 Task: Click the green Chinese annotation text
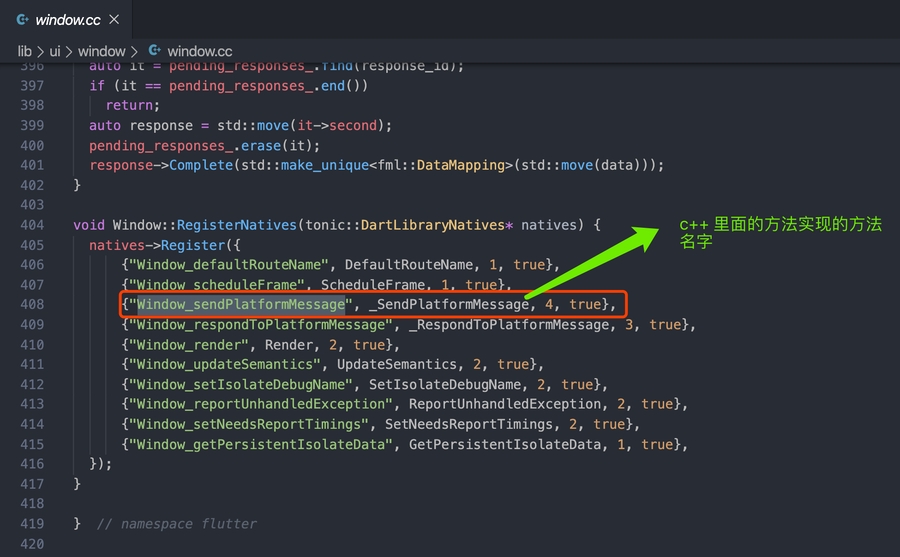pyautogui.click(x=780, y=233)
